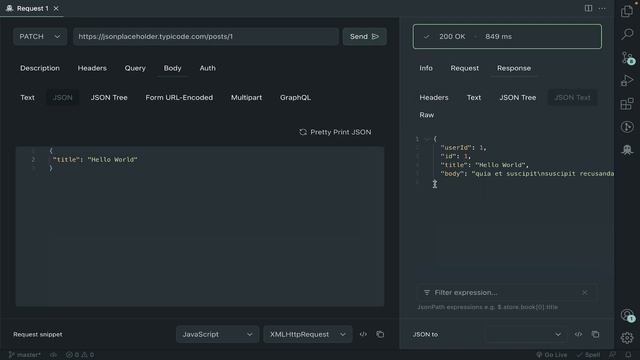Select the Response tab
The image size is (640, 360).
(x=514, y=68)
